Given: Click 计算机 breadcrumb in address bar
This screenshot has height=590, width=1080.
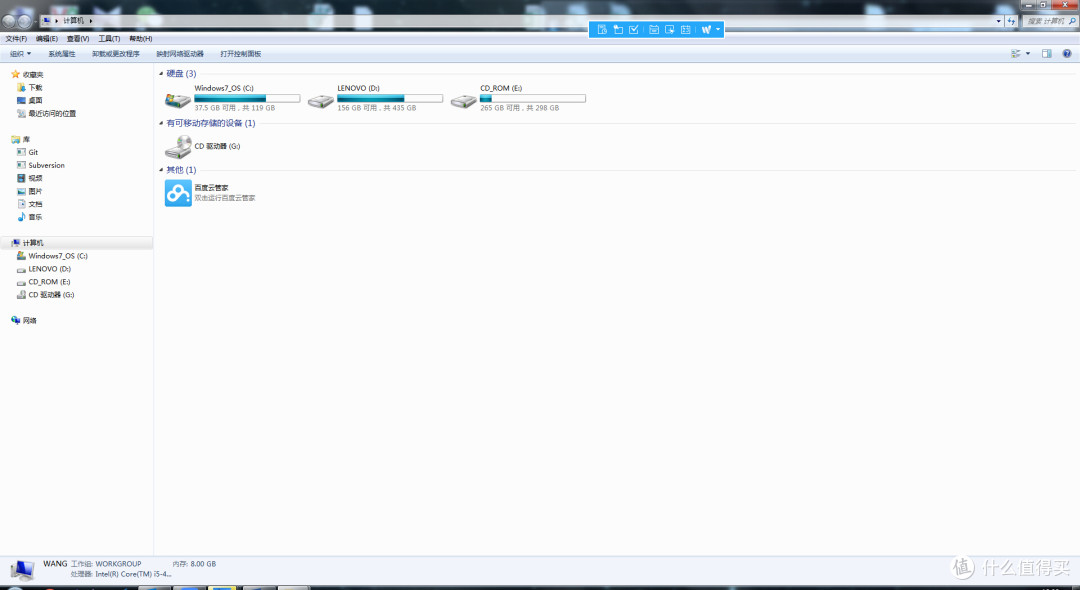Looking at the screenshot, I should 73,21.
